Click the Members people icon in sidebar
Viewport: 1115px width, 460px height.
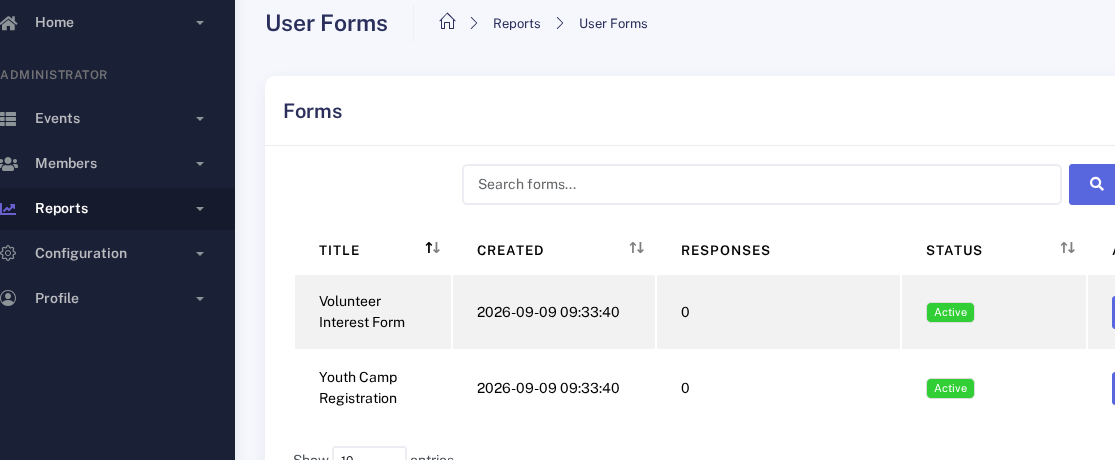click(8, 164)
